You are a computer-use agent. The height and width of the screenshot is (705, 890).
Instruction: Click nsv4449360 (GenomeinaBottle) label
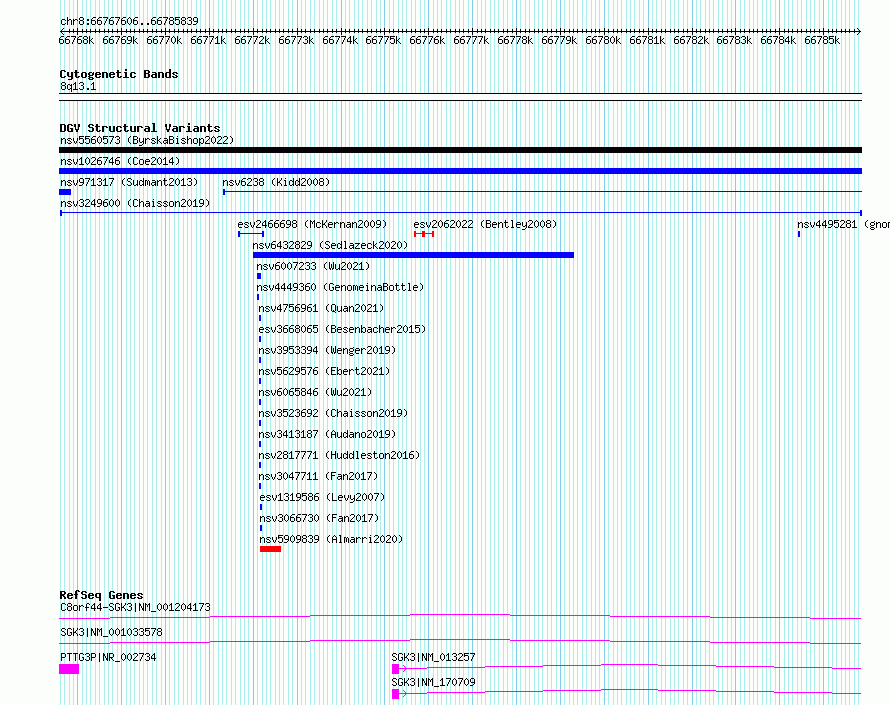point(341,287)
